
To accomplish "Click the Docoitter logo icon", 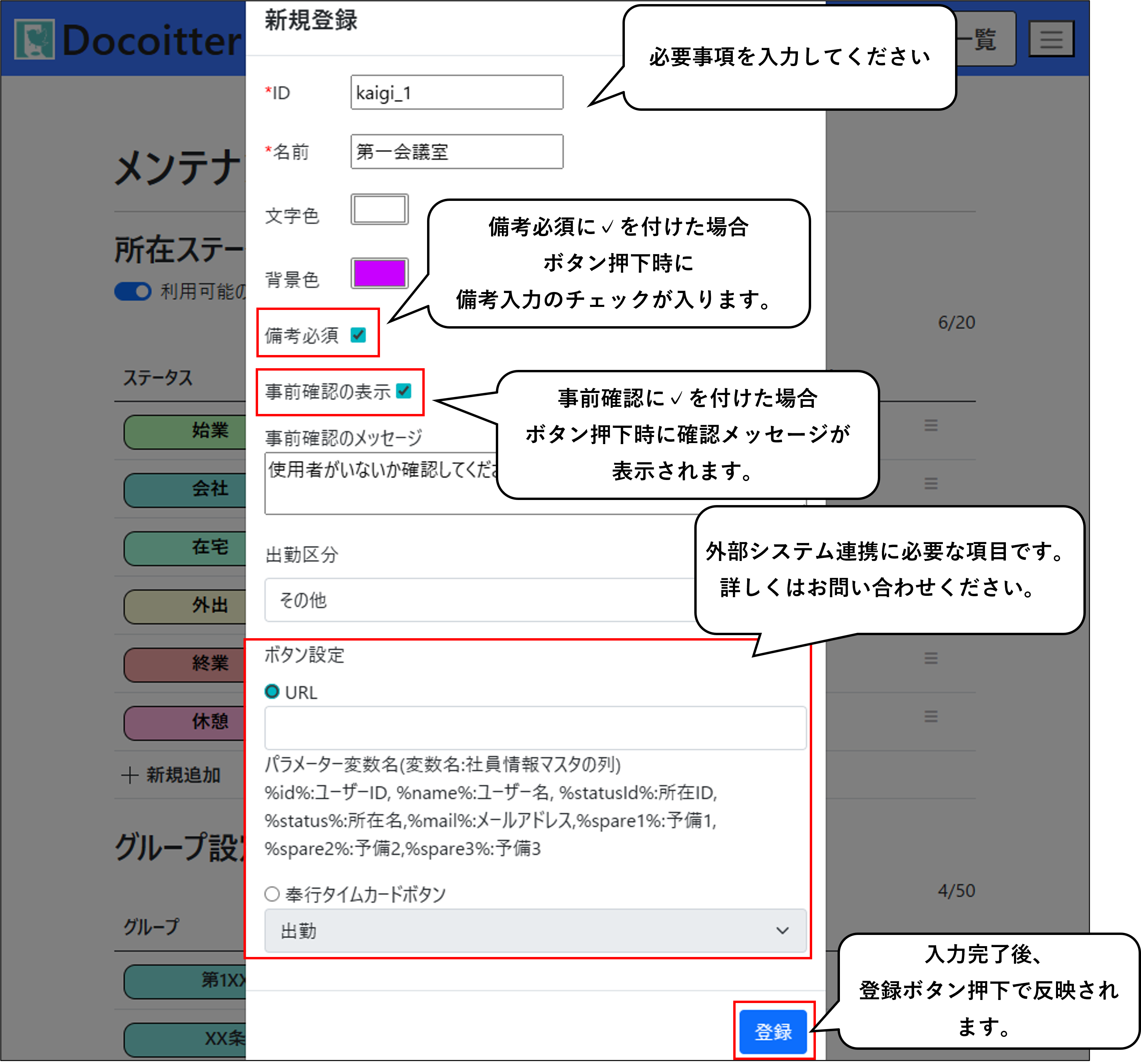I will point(35,39).
